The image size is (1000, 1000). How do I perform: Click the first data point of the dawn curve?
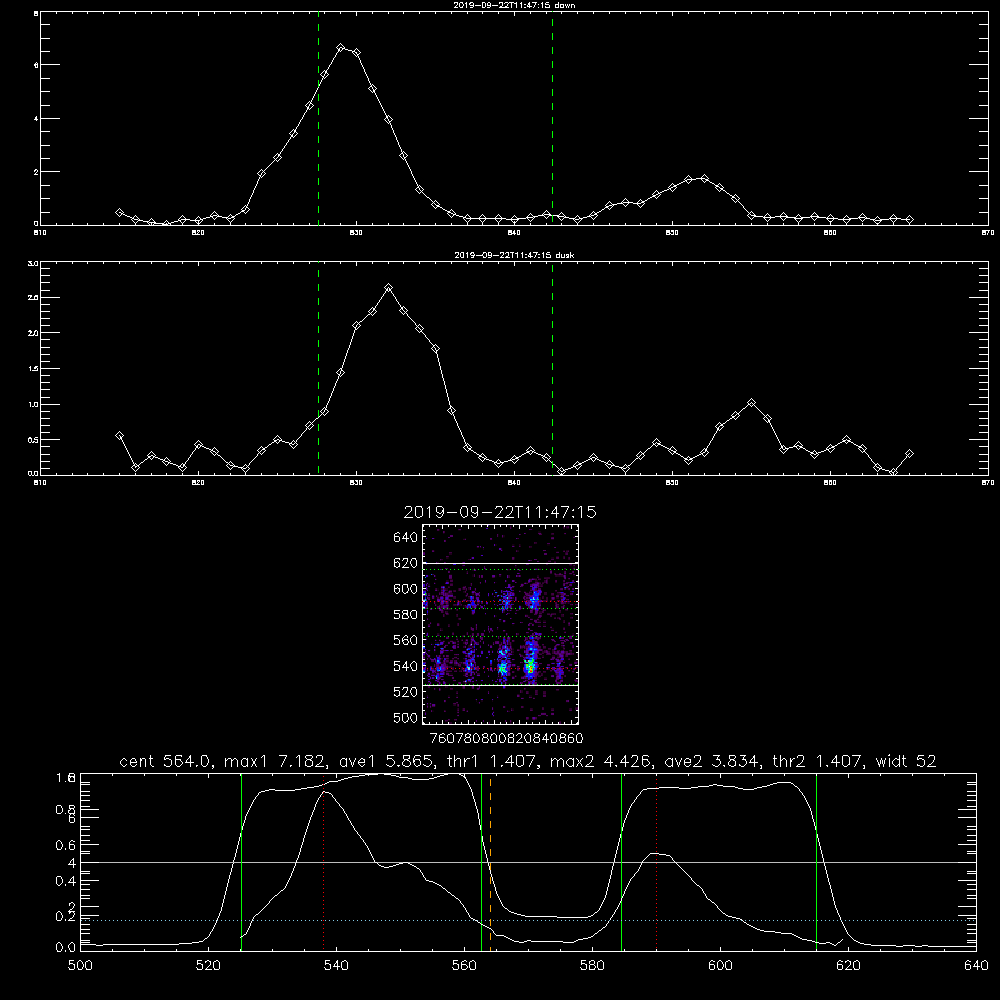119,212
